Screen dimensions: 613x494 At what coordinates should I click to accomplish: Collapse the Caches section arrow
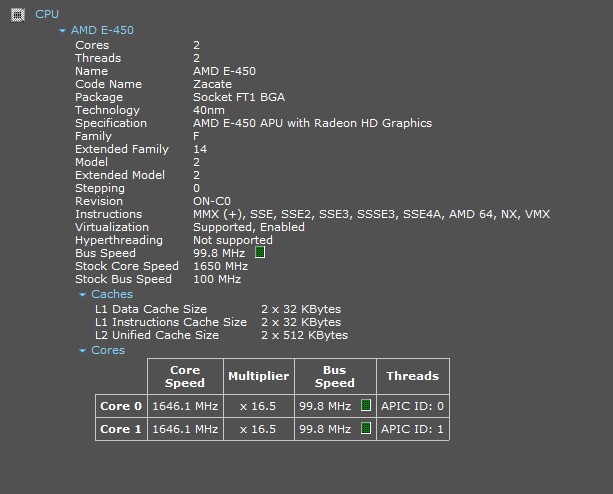pyautogui.click(x=82, y=295)
